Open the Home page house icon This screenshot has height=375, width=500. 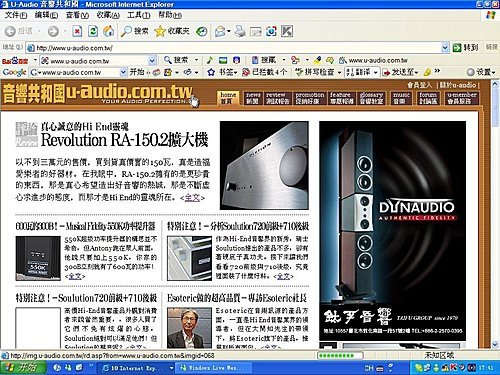click(108, 31)
